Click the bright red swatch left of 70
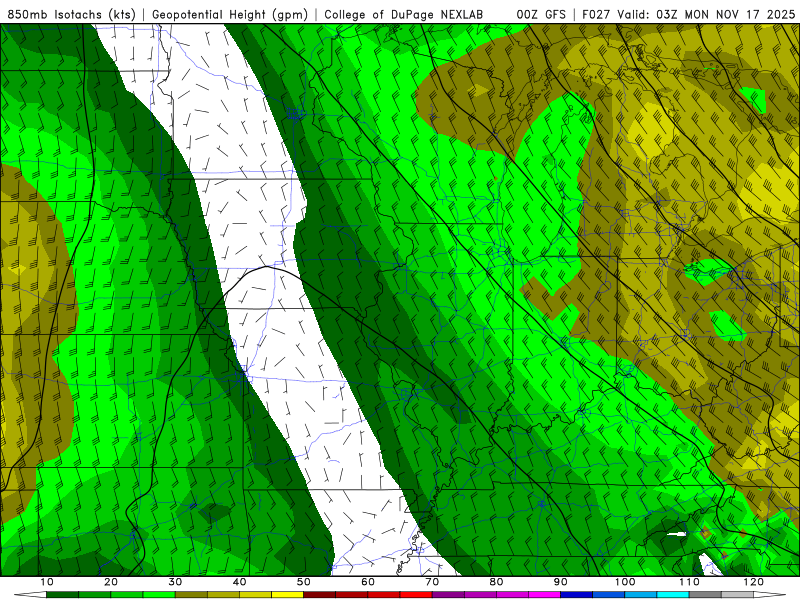 tap(416, 594)
